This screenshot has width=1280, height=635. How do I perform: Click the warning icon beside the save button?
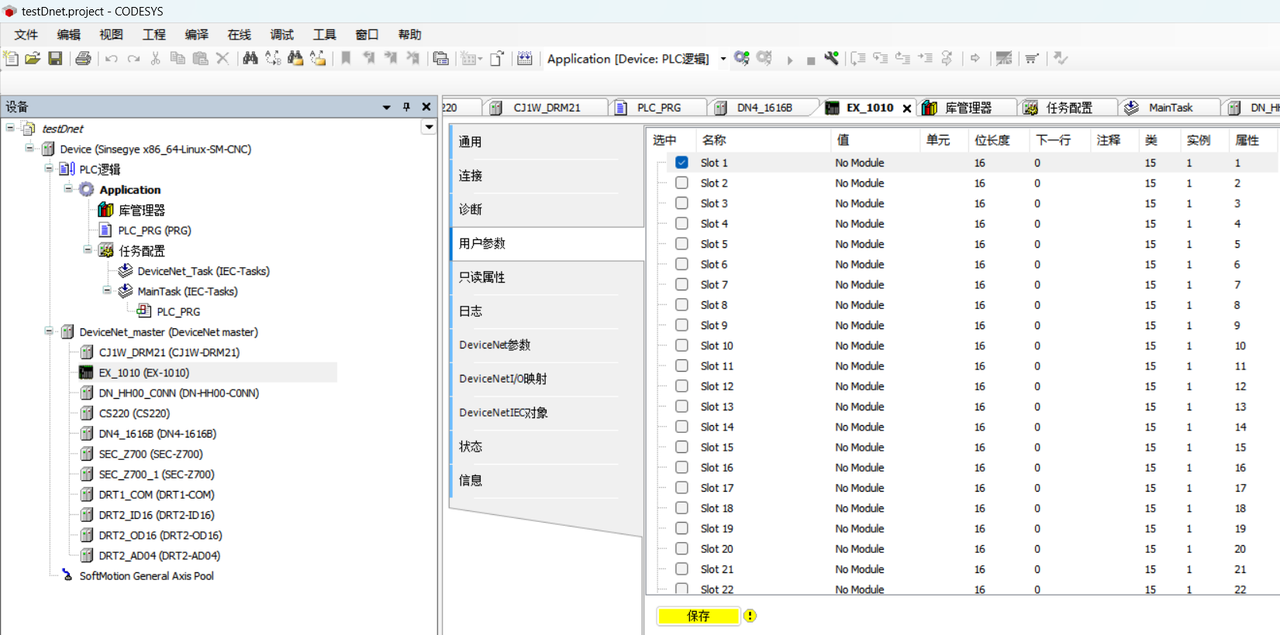[x=750, y=616]
